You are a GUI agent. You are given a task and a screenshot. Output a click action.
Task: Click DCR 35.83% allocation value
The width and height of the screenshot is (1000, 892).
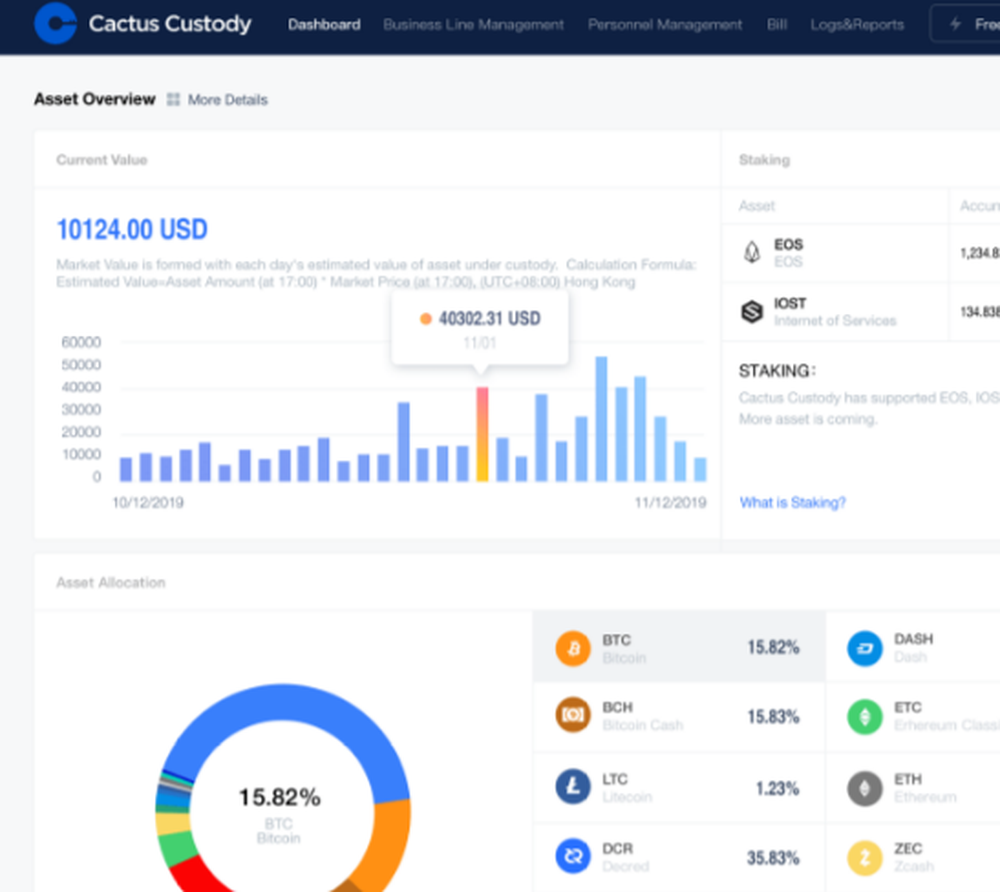click(x=773, y=858)
